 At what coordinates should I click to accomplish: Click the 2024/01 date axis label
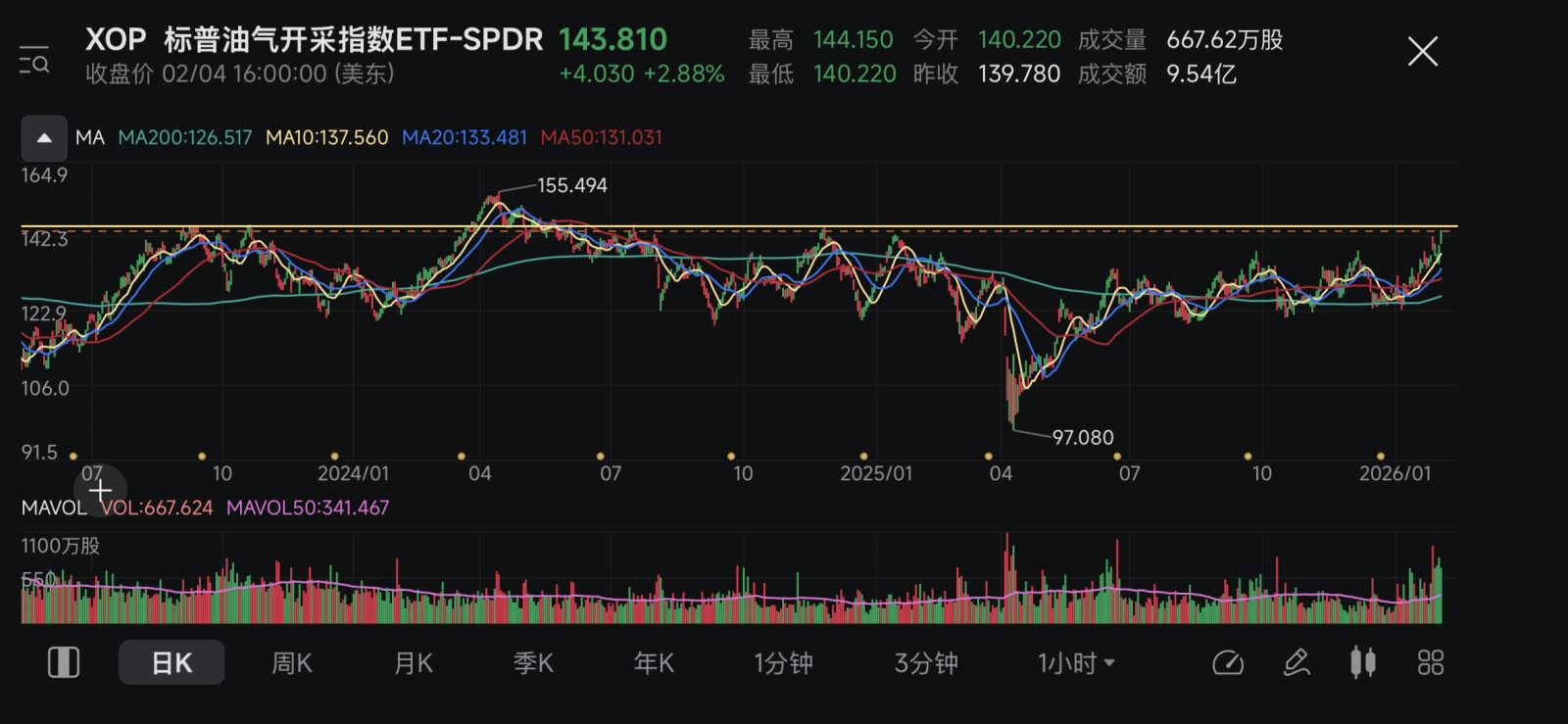click(x=353, y=473)
